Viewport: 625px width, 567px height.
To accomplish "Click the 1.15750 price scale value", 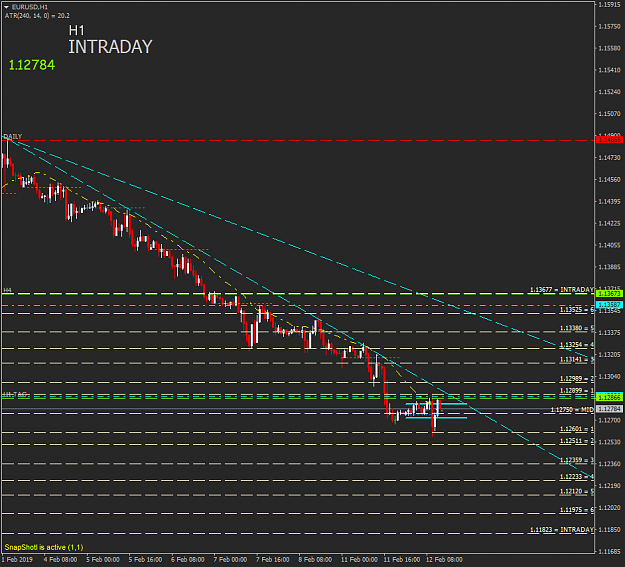I will tap(609, 26).
